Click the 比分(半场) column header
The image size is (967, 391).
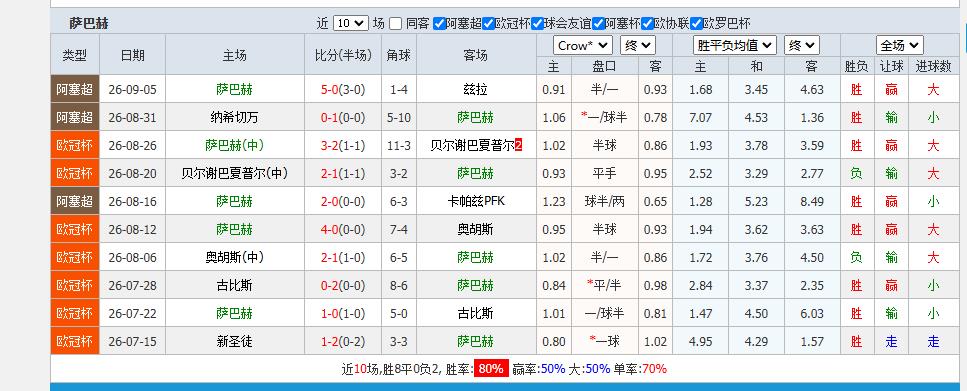[343, 55]
